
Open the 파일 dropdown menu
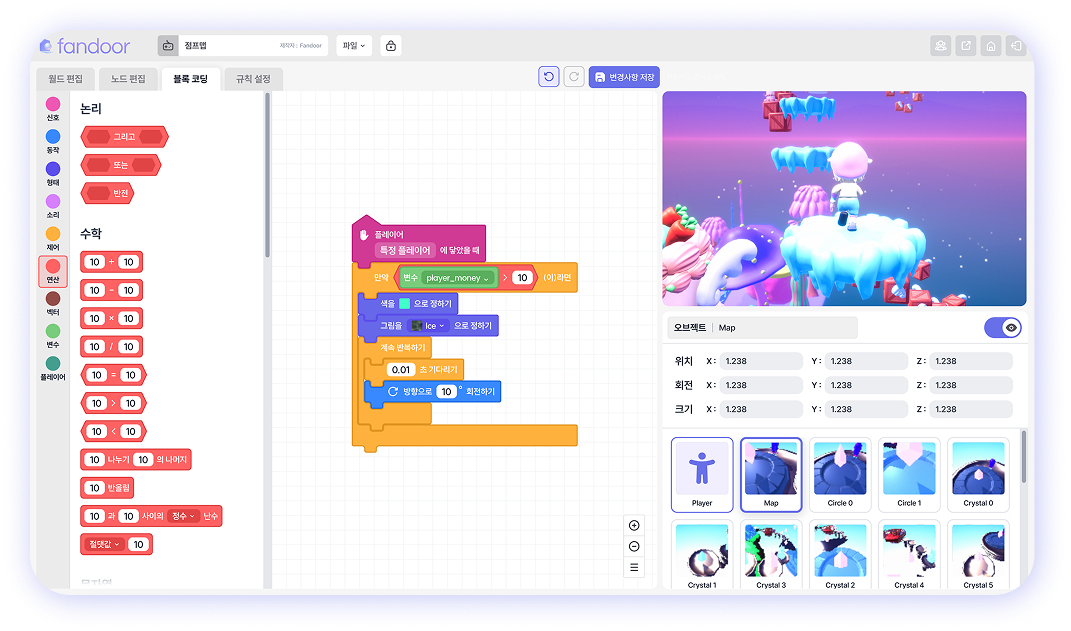click(x=354, y=45)
